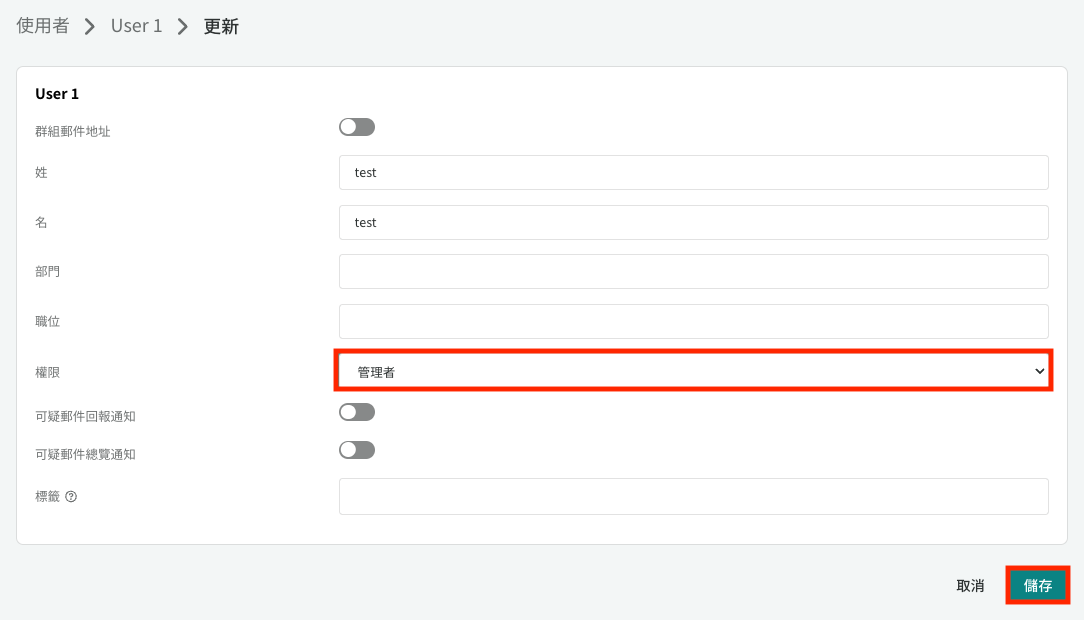Viewport: 1084px width, 620px height.
Task: Click the 取消 cancel button
Action: tap(970, 585)
